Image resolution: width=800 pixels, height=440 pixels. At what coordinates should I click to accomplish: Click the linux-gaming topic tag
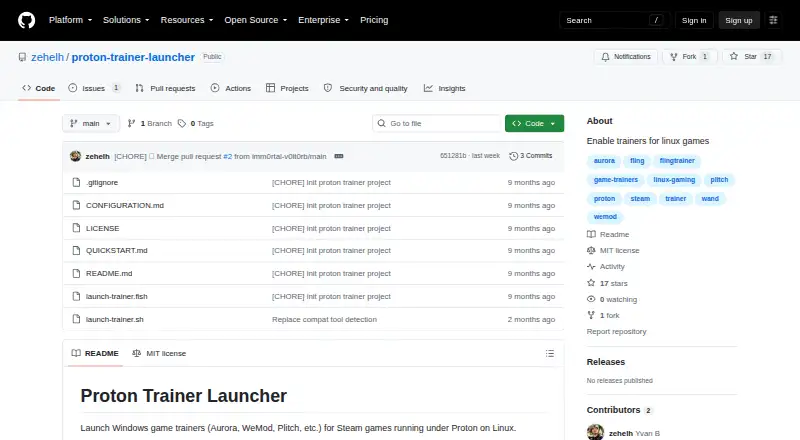674,180
